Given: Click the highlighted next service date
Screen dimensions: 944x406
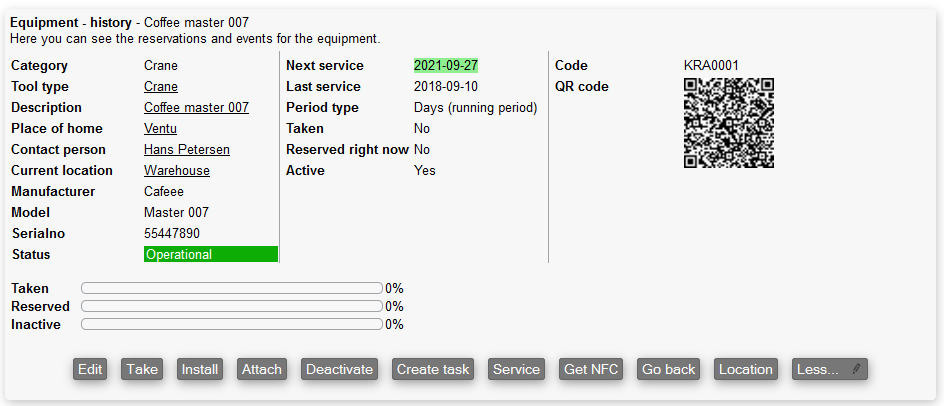Looking at the screenshot, I should pyautogui.click(x=446, y=66).
